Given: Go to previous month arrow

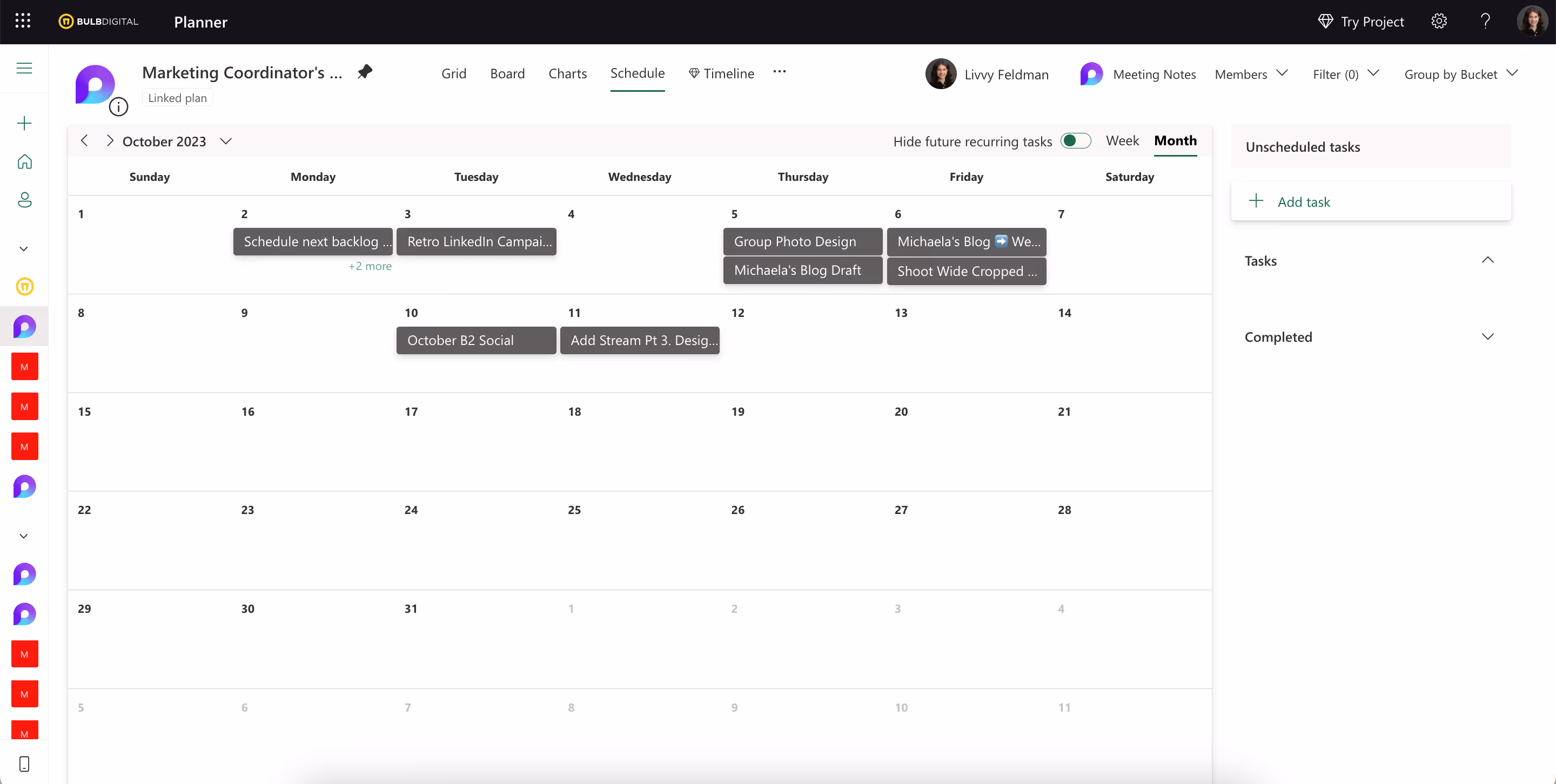Looking at the screenshot, I should [x=85, y=140].
